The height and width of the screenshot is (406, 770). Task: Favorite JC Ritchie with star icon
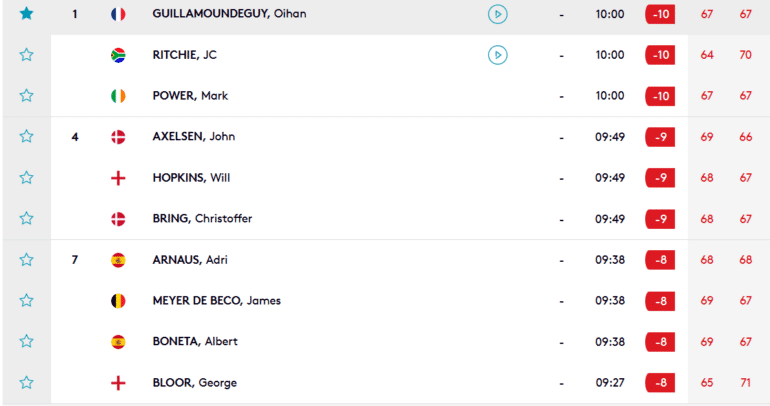[x=27, y=54]
